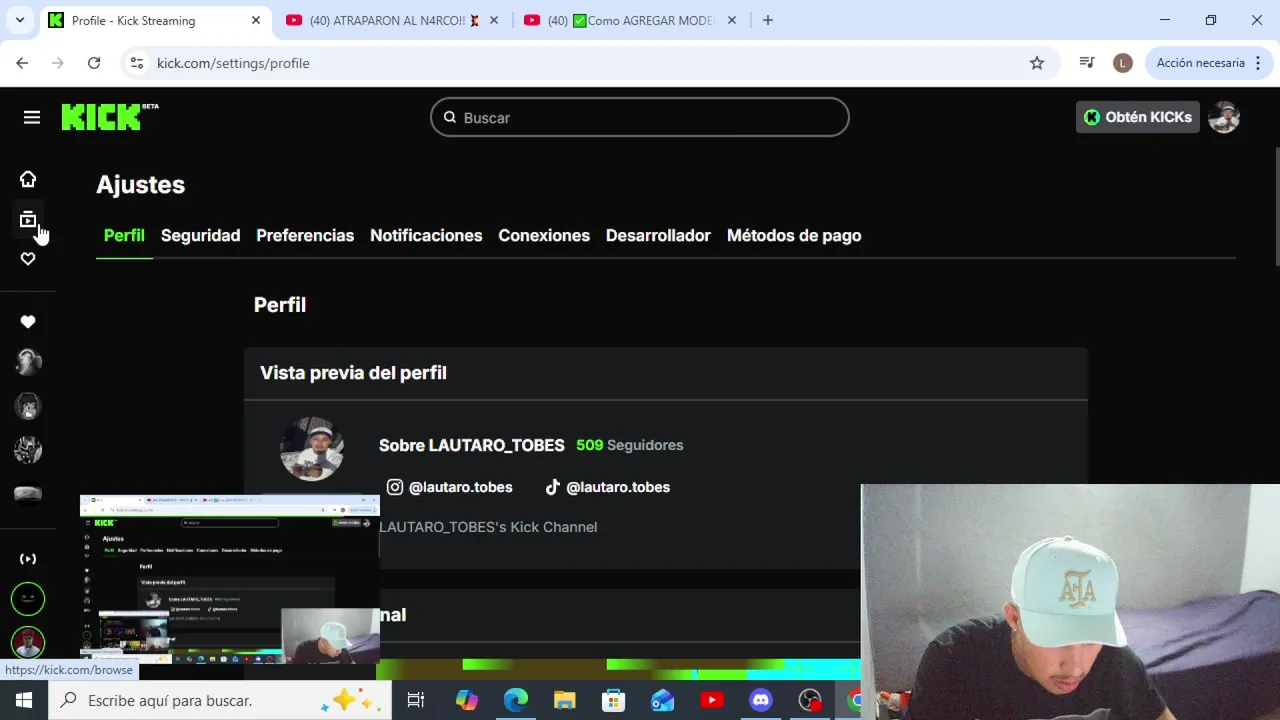
Task: Open the Conexiones tab
Action: click(544, 236)
